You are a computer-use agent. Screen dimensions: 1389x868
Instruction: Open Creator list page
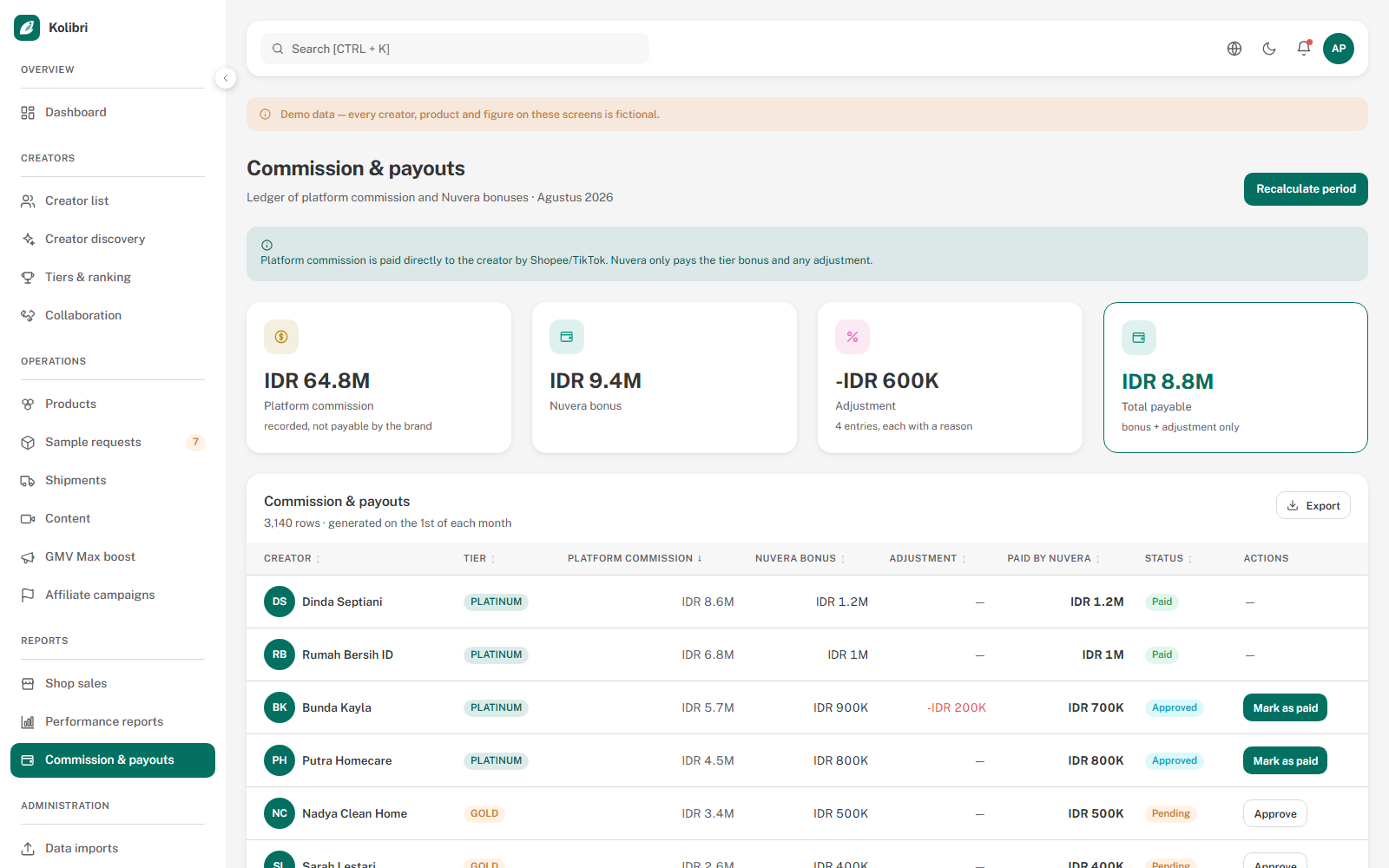point(113,201)
